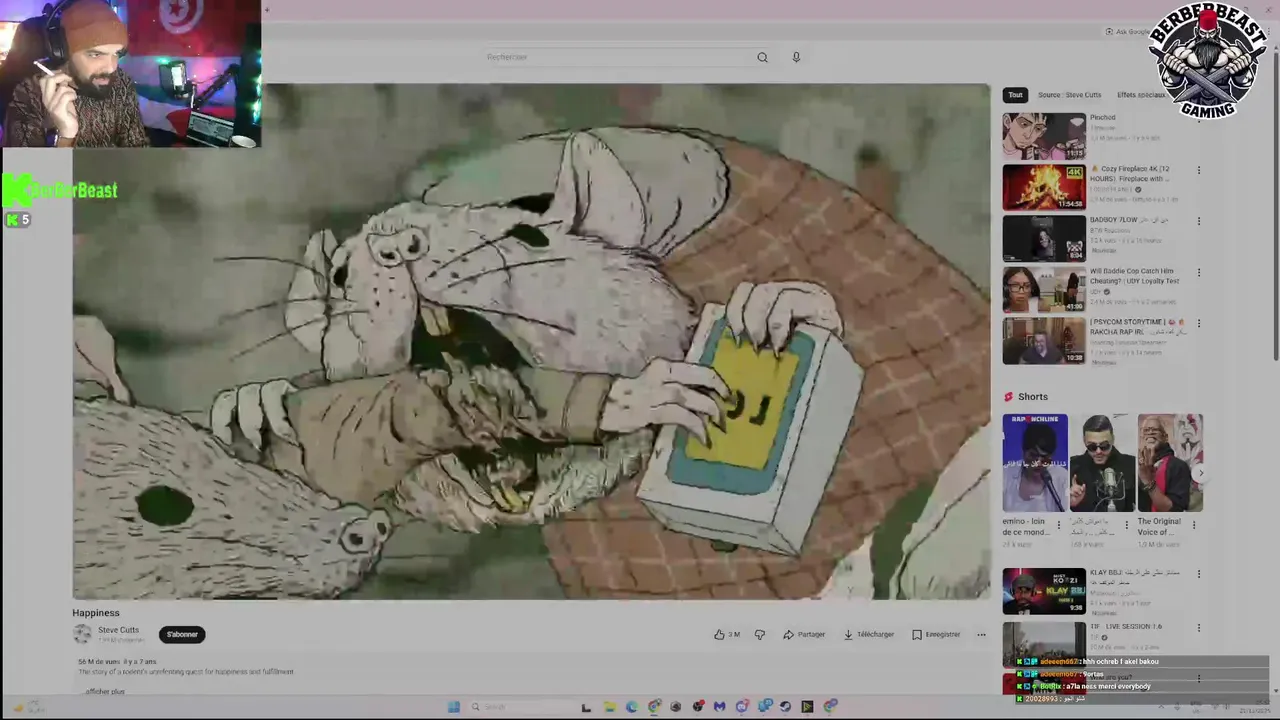1280x720 pixels.
Task: Select the Effets spéciaux chip
Action: 1141,95
